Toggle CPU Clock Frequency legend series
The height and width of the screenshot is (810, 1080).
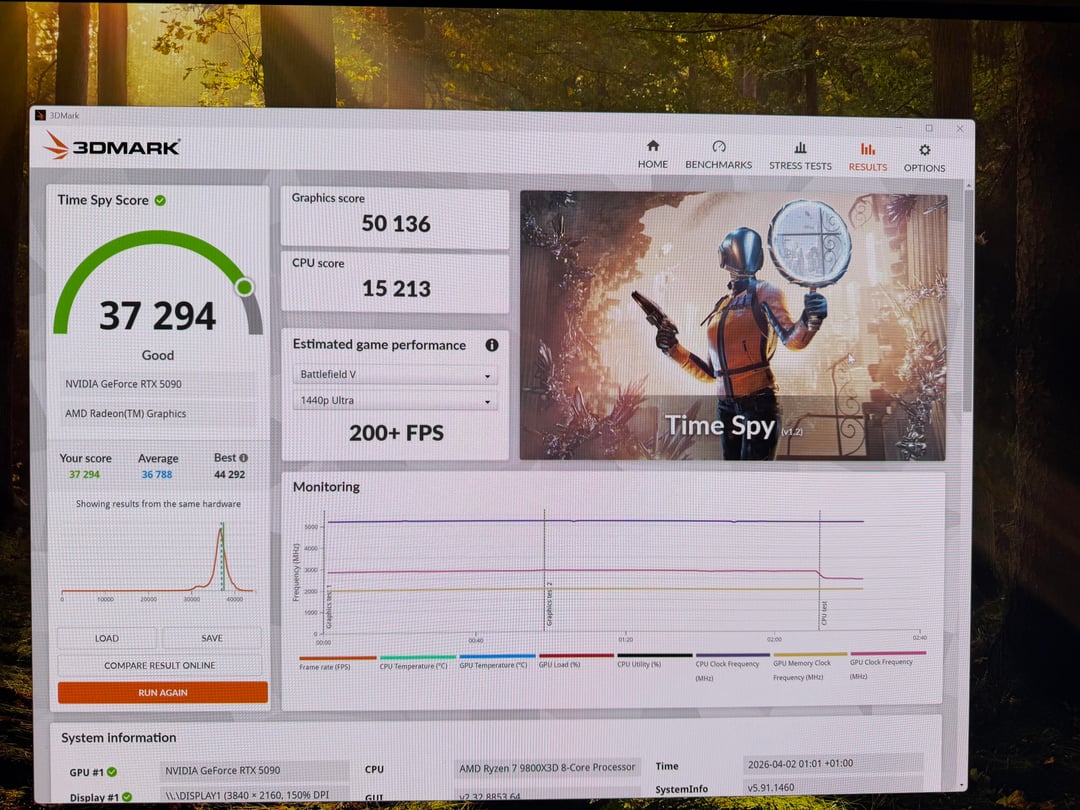click(x=732, y=660)
